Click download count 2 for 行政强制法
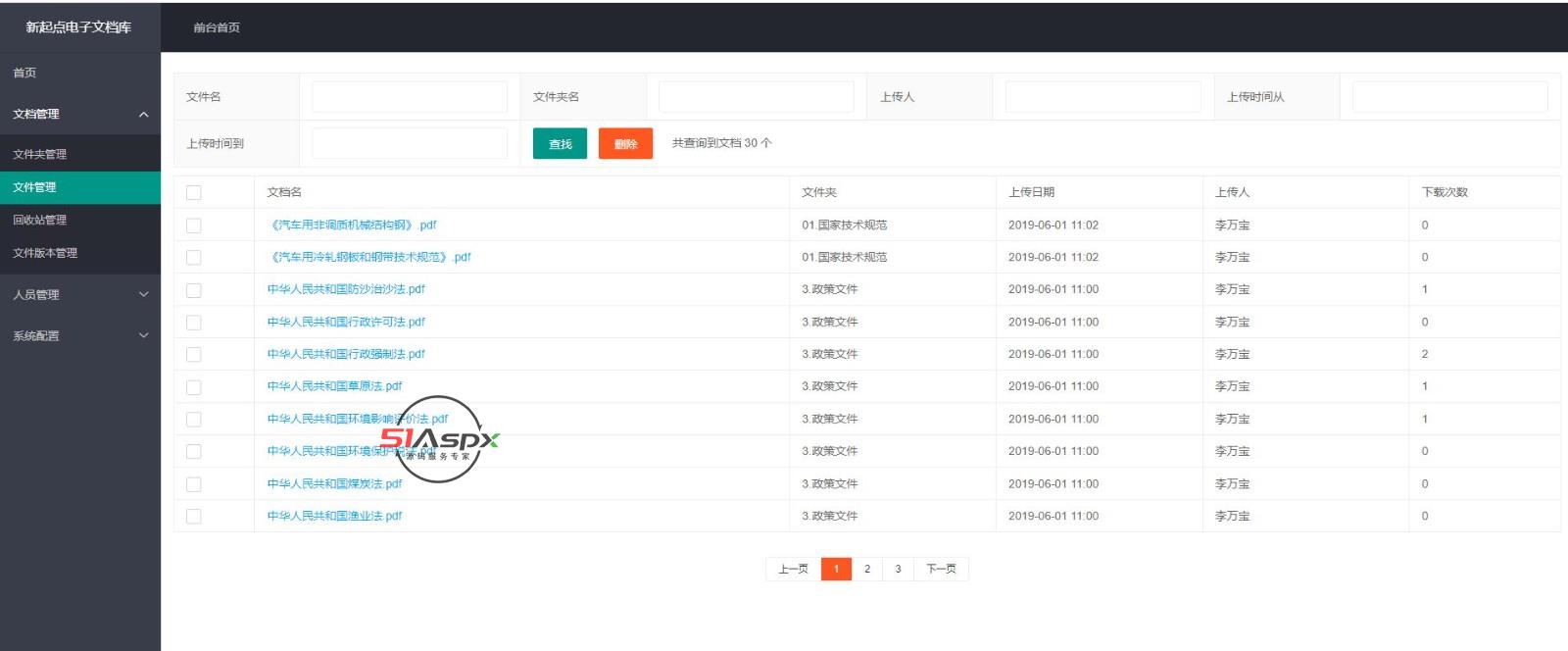The width and height of the screenshot is (1568, 651). 1425,354
